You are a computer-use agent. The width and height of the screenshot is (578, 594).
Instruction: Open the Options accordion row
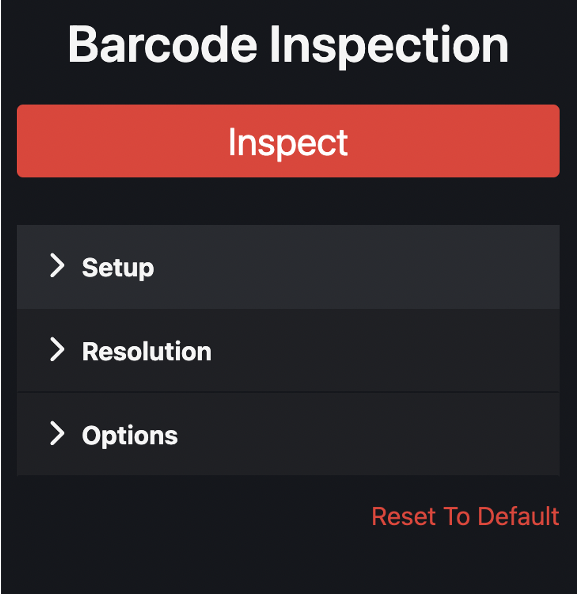[x=288, y=434]
